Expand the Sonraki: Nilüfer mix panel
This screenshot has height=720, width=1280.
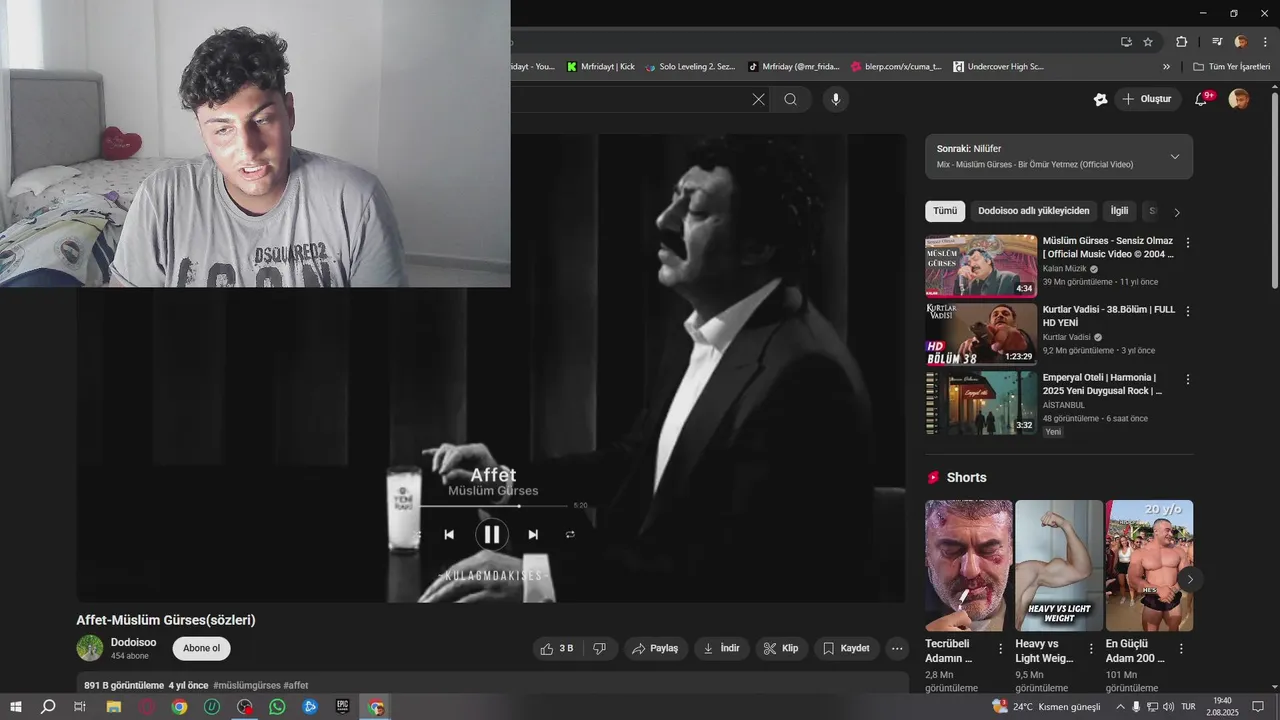click(1175, 156)
